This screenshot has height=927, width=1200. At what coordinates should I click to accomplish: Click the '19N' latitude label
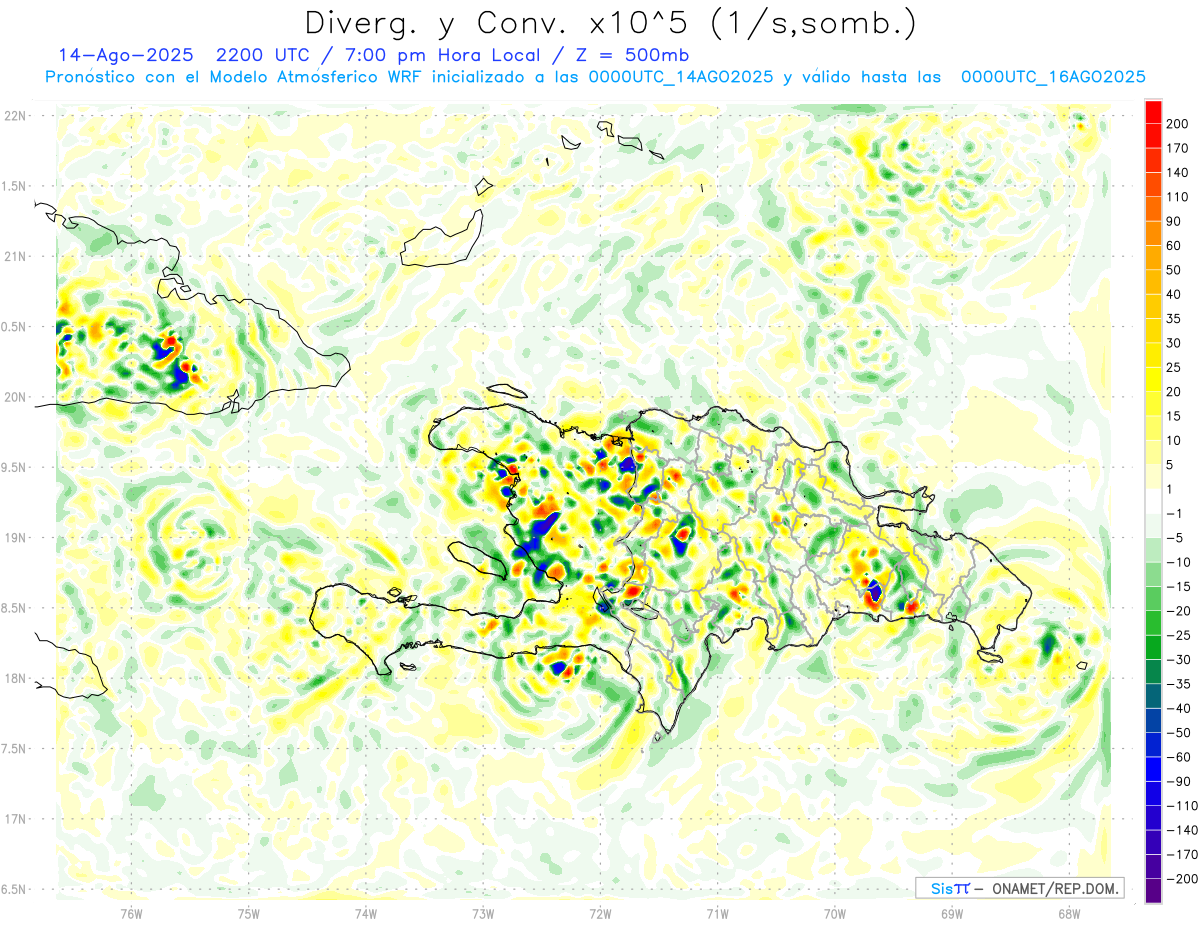(15, 537)
